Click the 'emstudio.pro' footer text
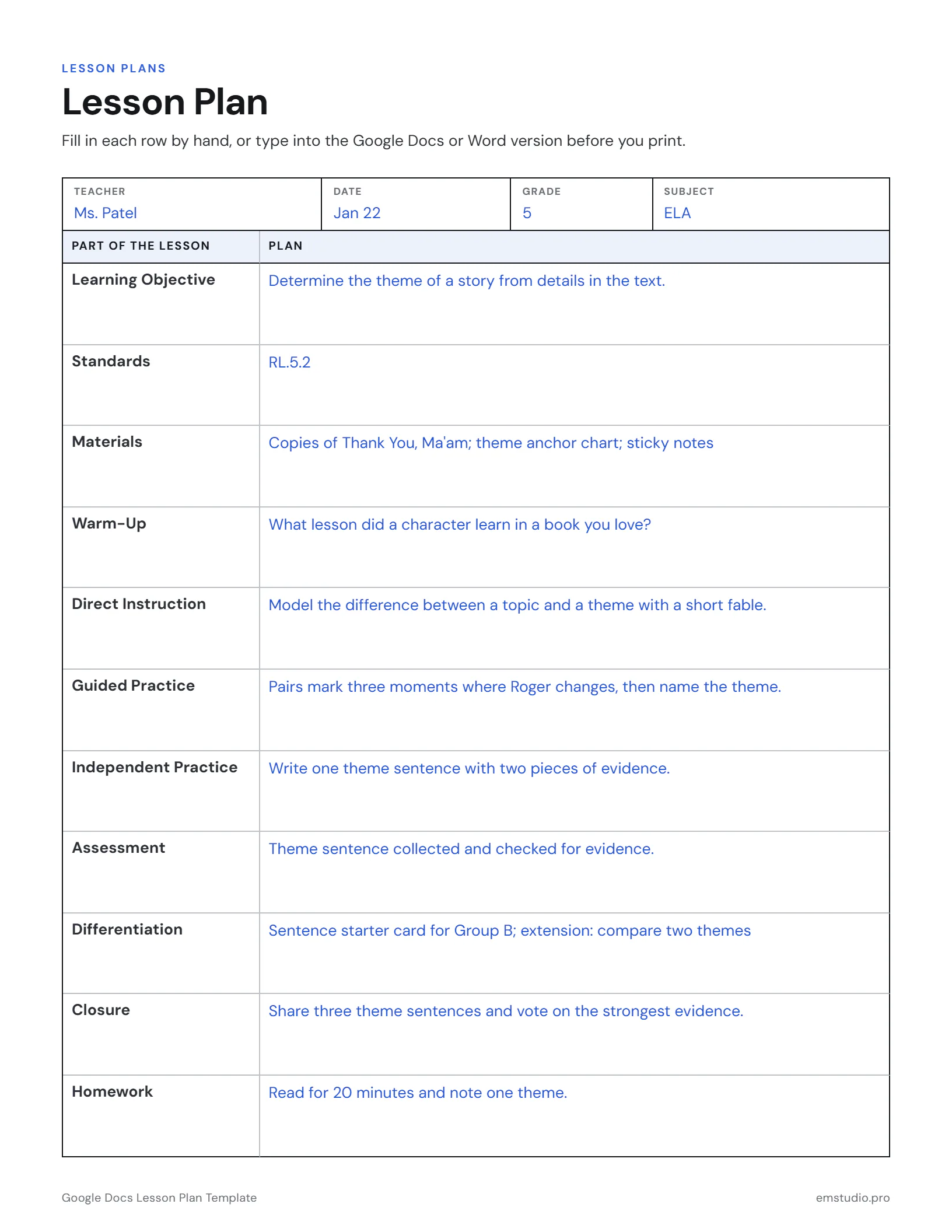Image resolution: width=952 pixels, height=1232 pixels. 853,1198
